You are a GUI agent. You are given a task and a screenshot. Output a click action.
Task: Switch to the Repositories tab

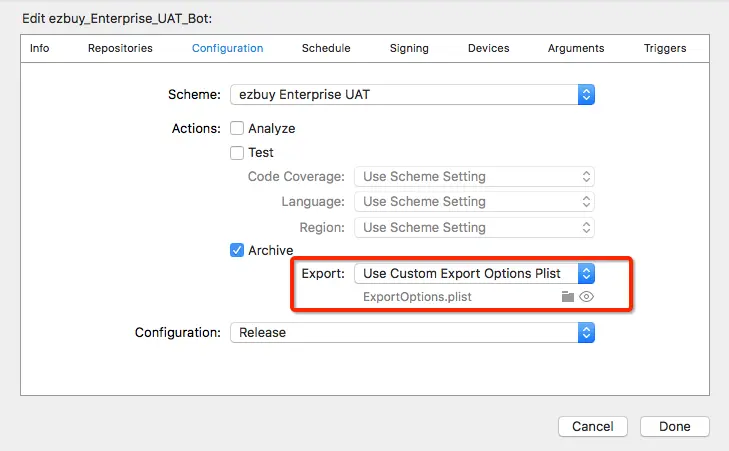120,48
